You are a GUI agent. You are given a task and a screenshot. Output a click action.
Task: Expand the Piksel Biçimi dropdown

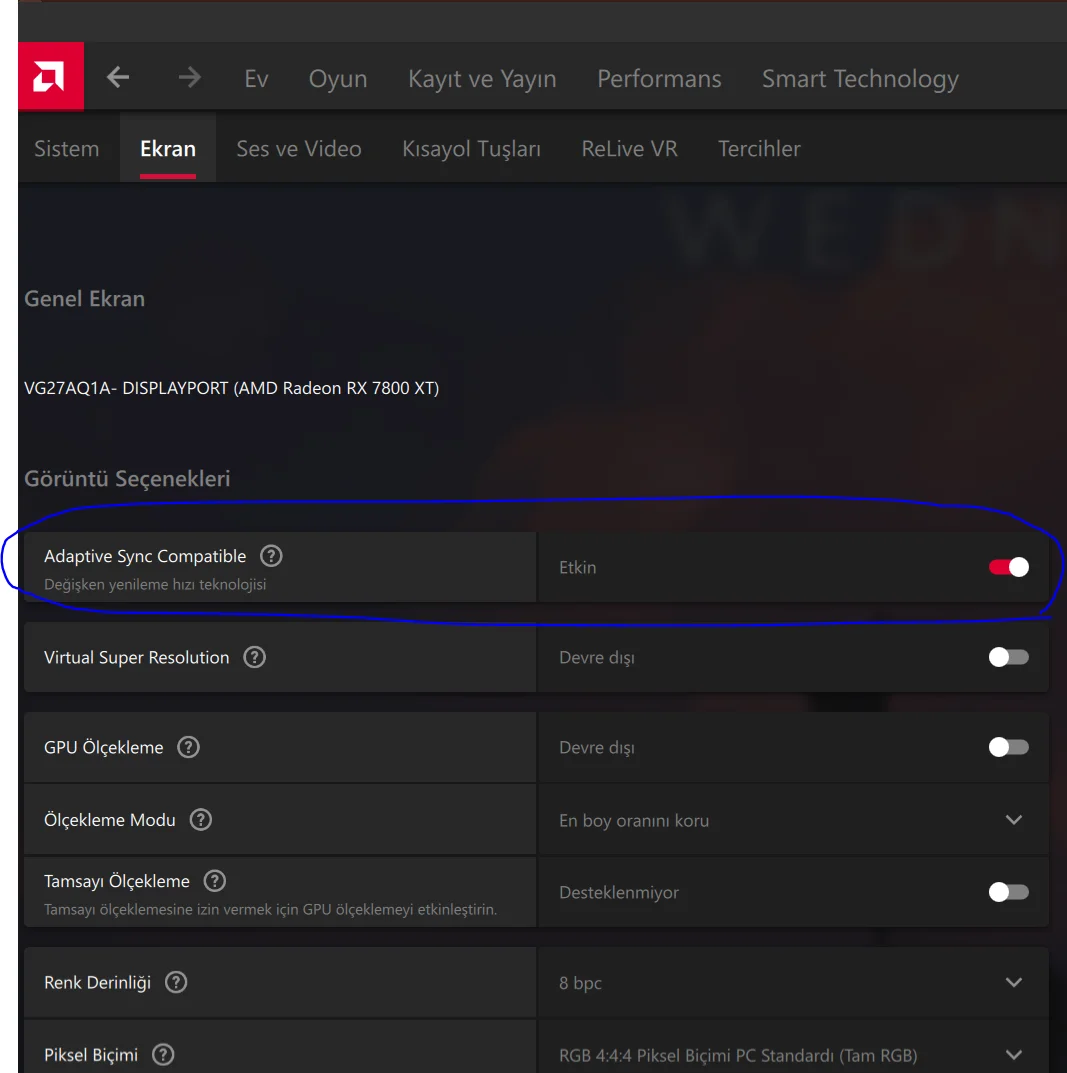(x=1013, y=1054)
